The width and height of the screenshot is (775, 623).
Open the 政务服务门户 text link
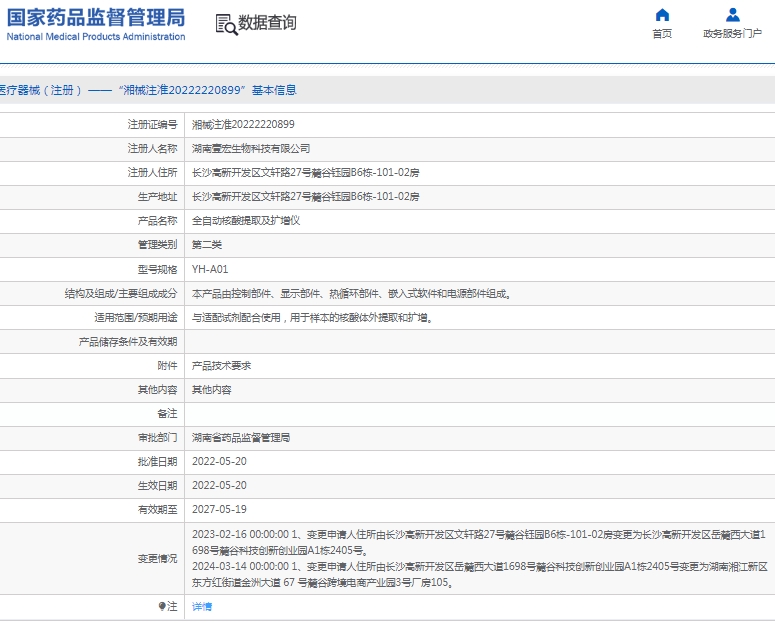[732, 34]
